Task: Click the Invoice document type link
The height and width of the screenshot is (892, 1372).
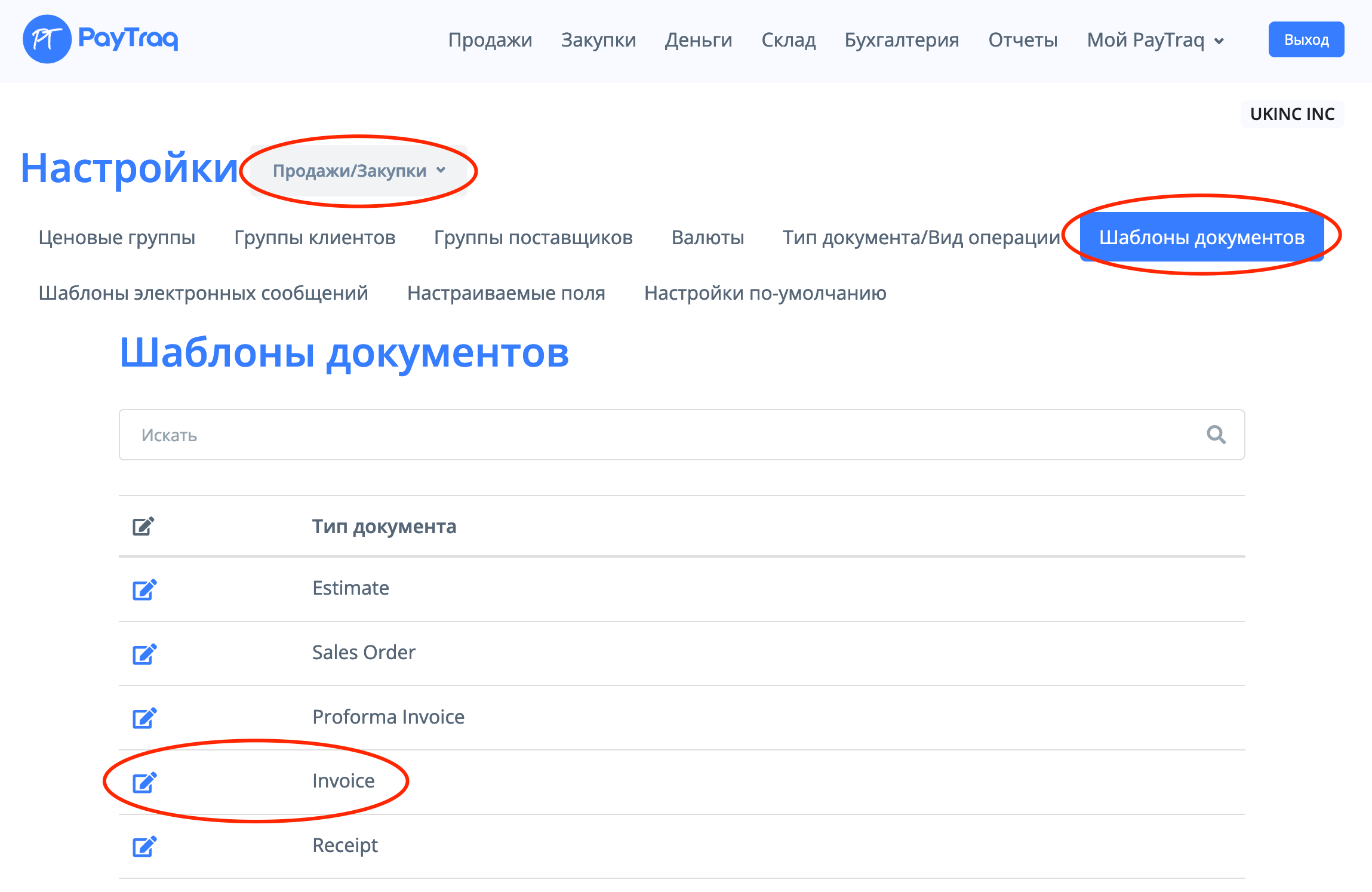Action: (343, 781)
